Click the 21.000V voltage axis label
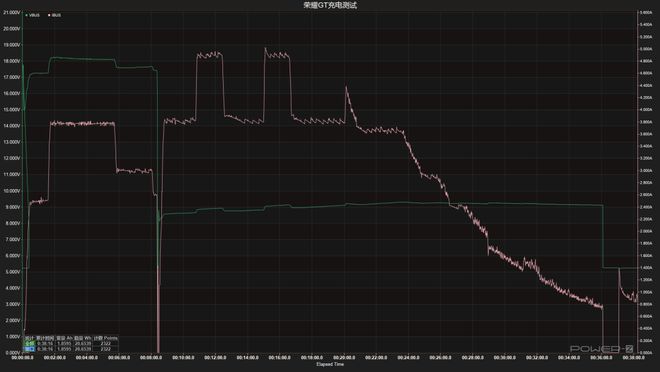 [x=11, y=13]
